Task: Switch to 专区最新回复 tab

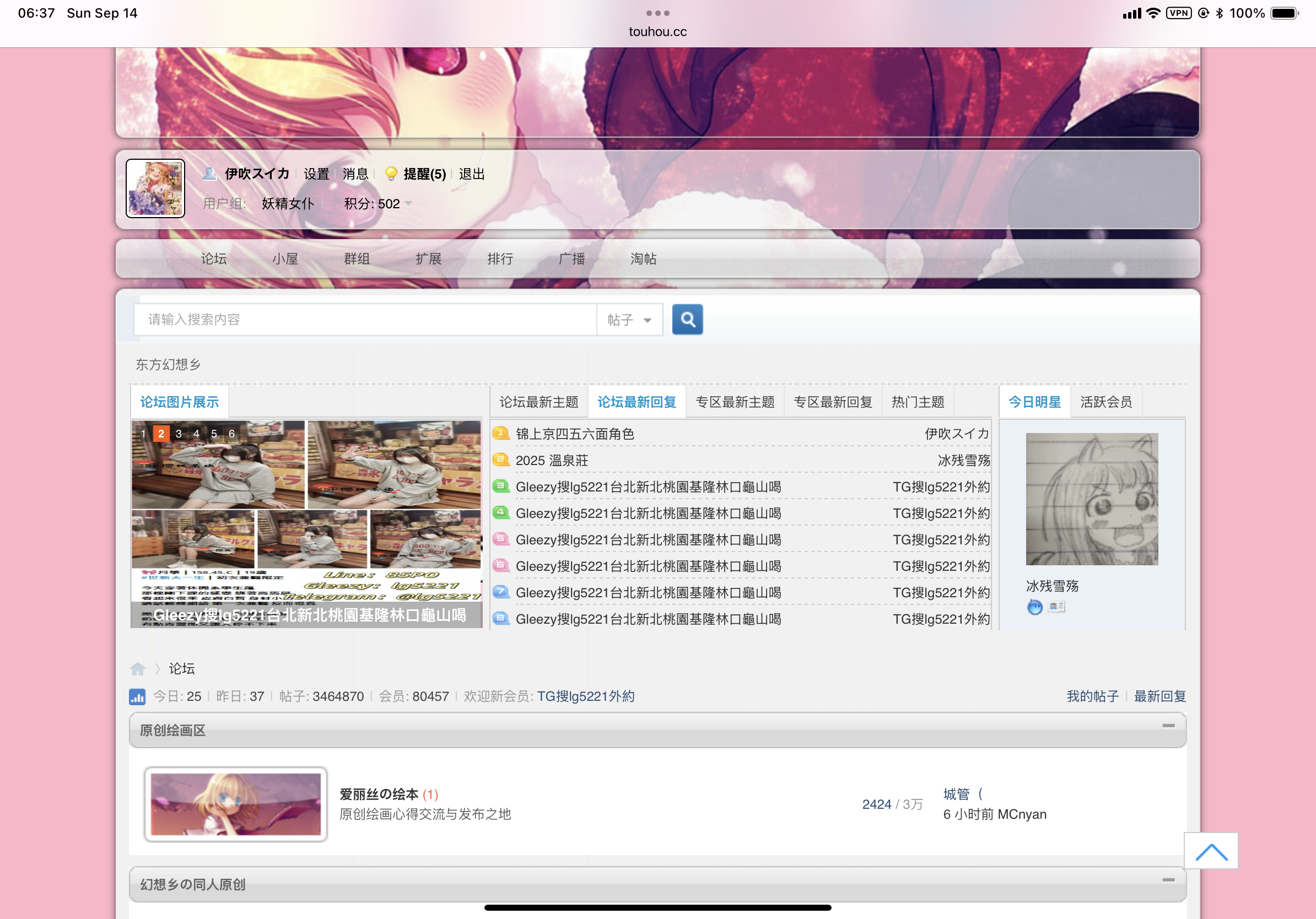Action: [x=833, y=402]
